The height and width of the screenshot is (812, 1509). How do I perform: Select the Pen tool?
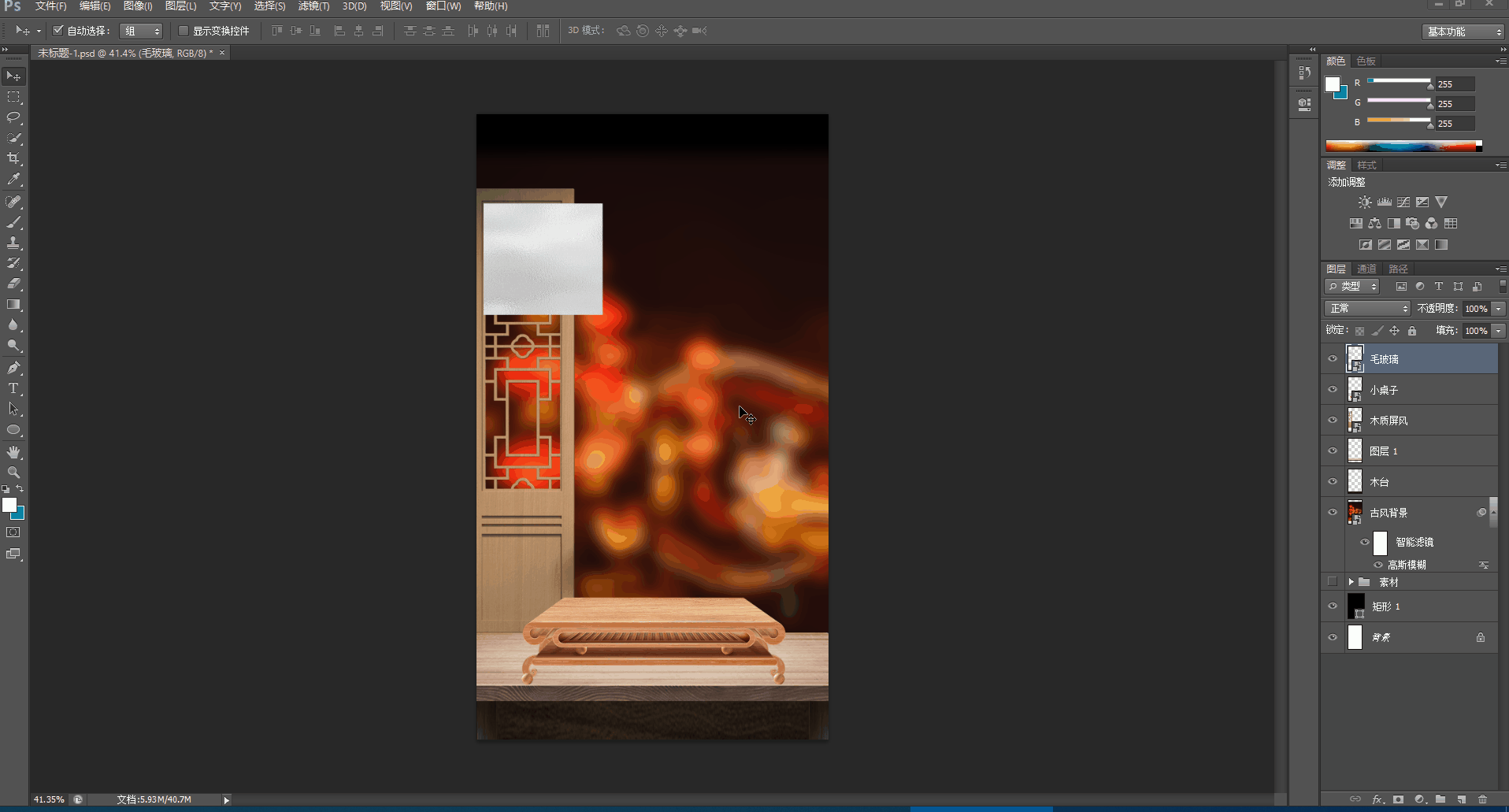click(x=13, y=368)
